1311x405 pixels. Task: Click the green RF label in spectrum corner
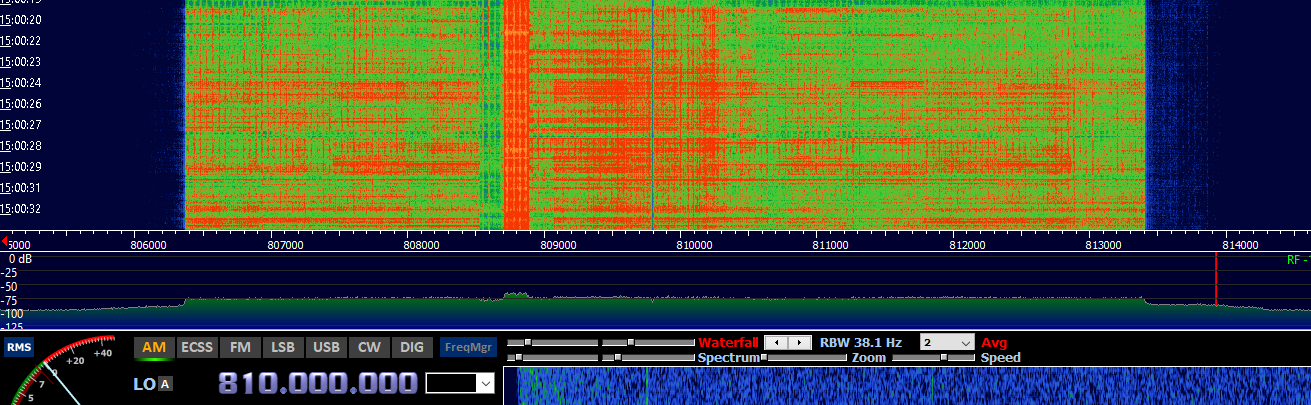(1297, 260)
